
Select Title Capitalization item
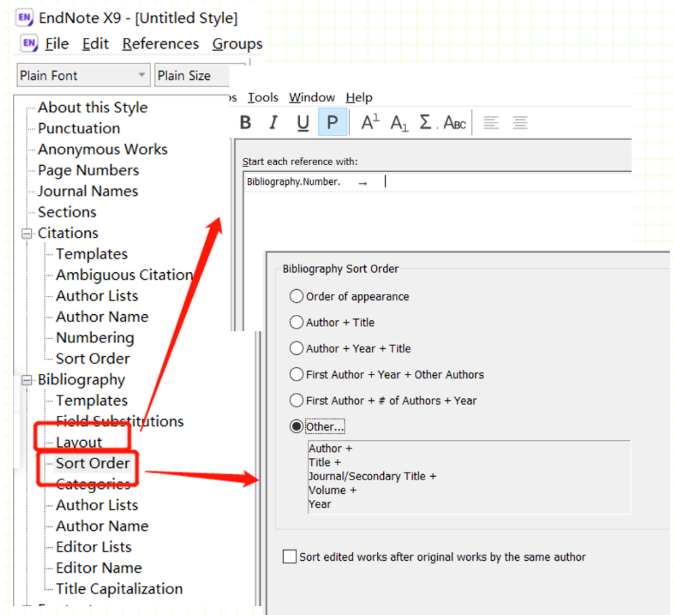point(119,589)
